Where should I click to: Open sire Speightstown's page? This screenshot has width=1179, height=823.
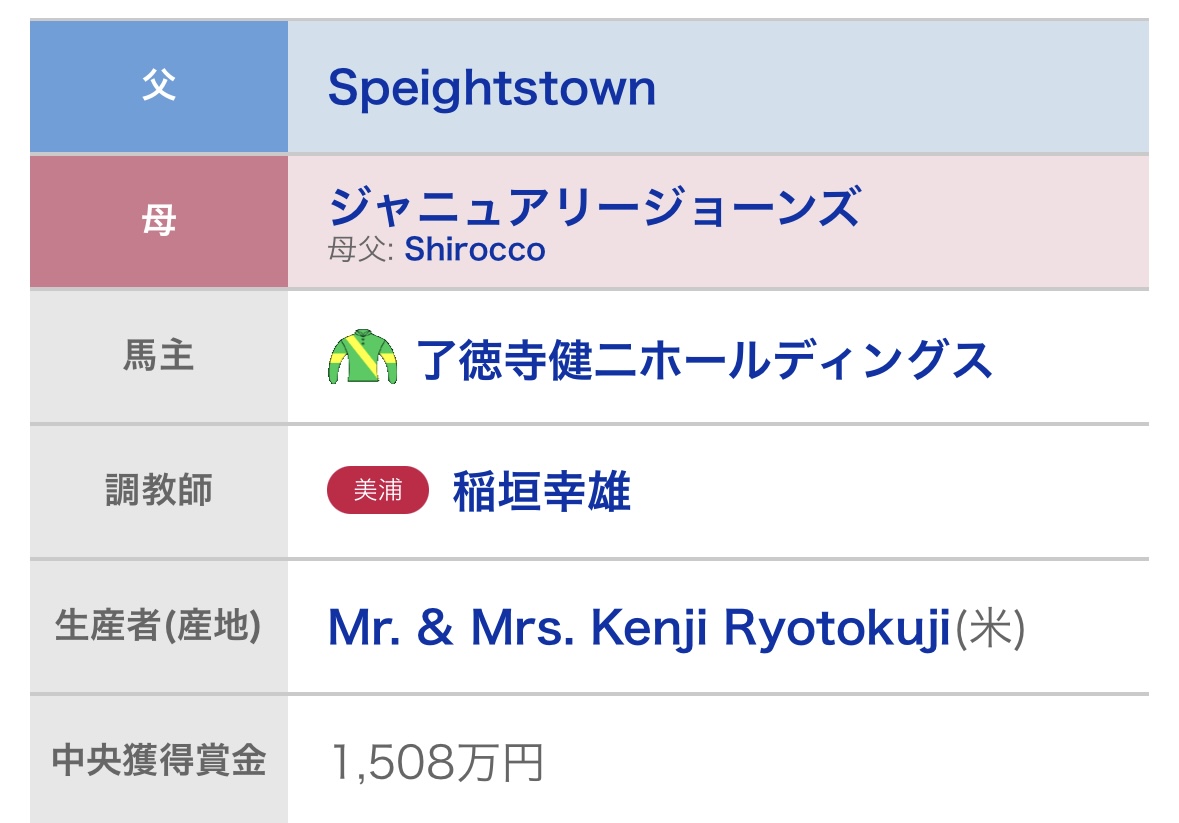click(491, 88)
